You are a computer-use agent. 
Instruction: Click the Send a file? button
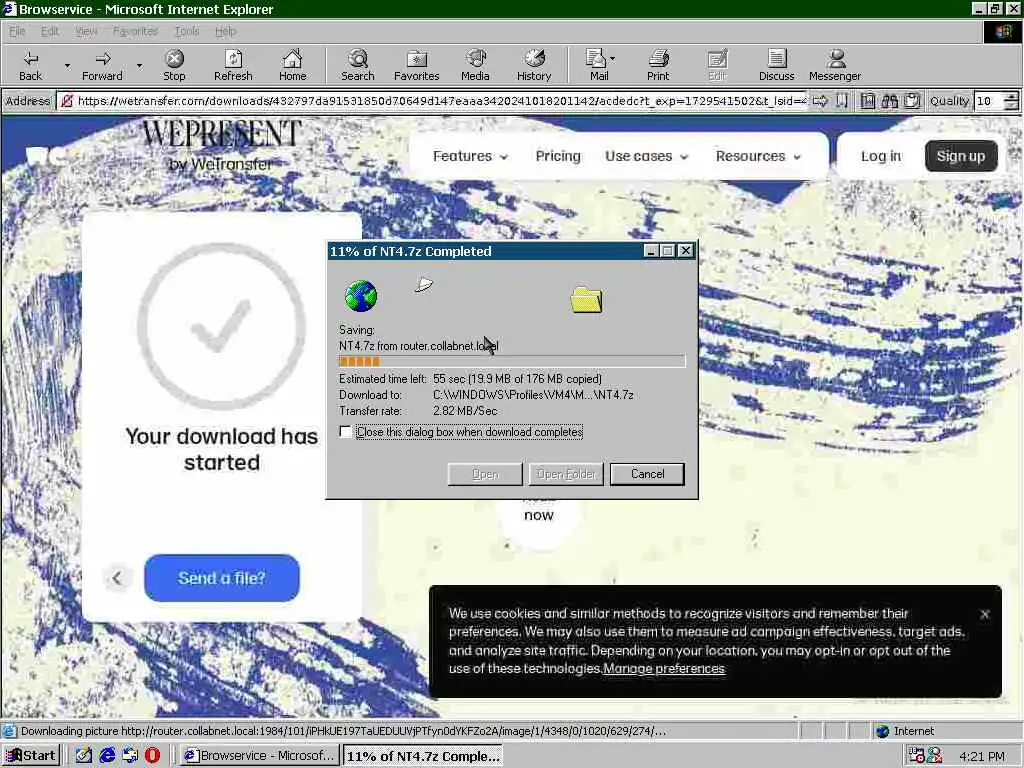point(222,578)
